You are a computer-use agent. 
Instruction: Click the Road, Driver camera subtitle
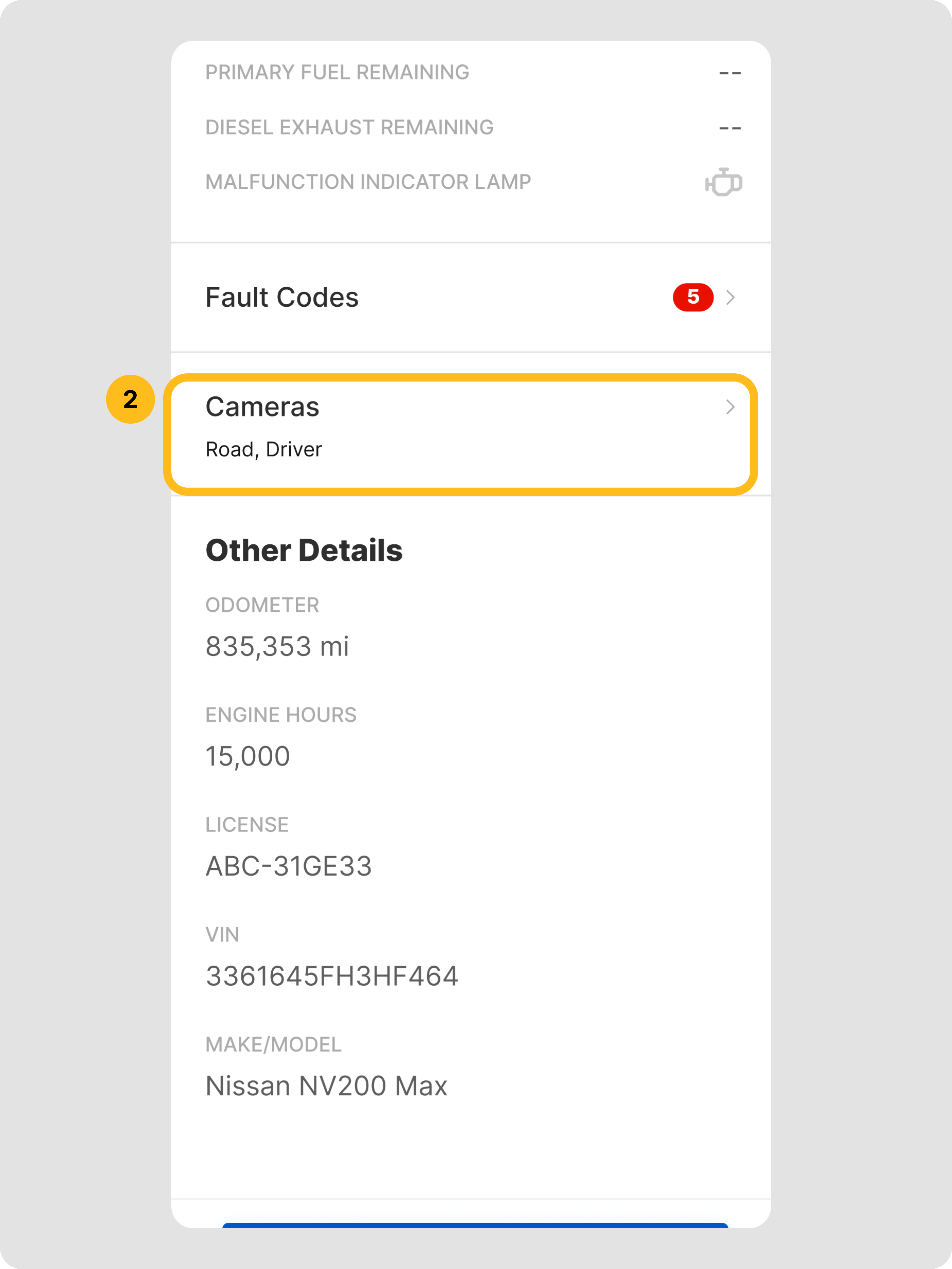pyautogui.click(x=264, y=449)
